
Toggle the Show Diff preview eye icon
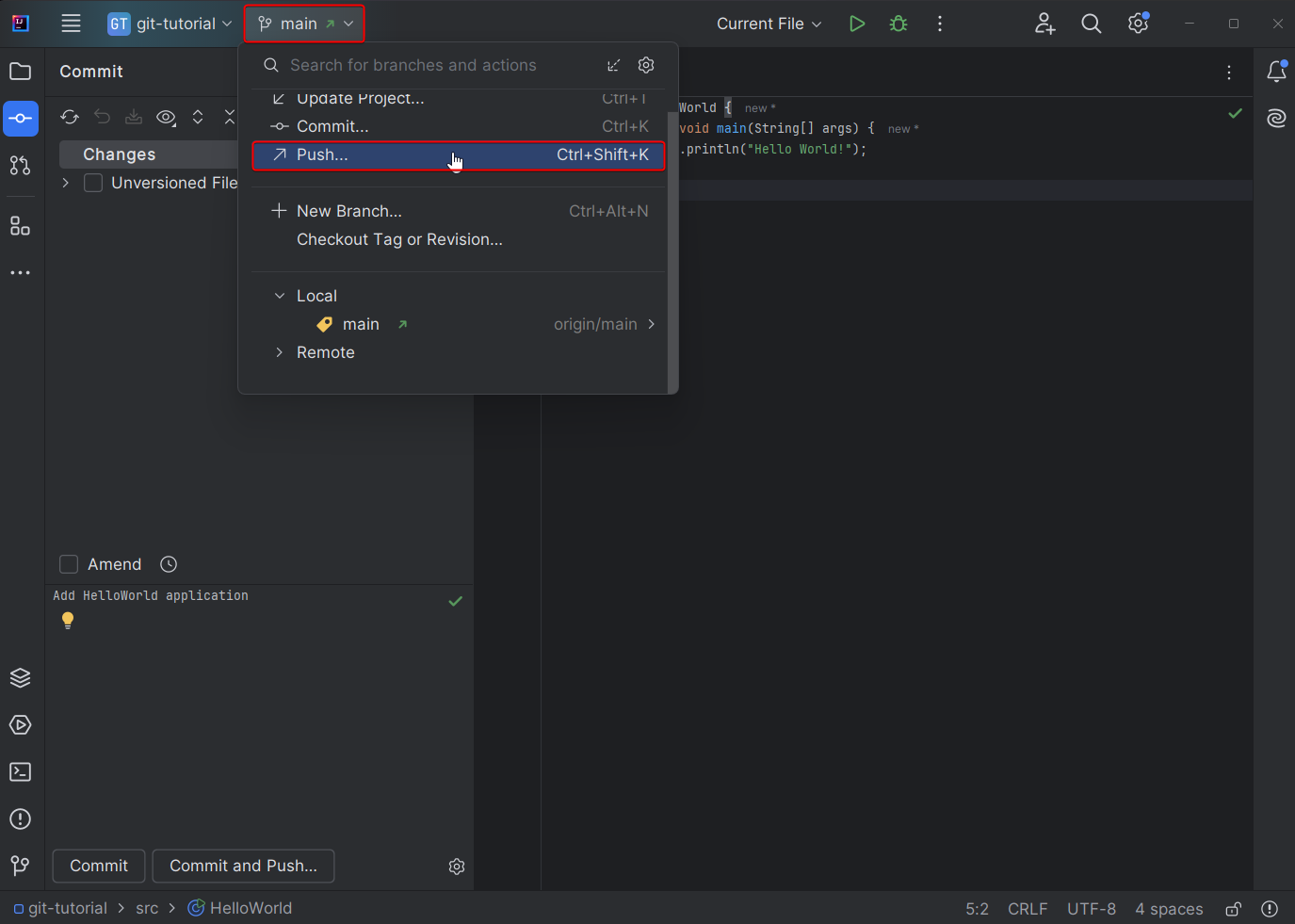click(x=166, y=117)
